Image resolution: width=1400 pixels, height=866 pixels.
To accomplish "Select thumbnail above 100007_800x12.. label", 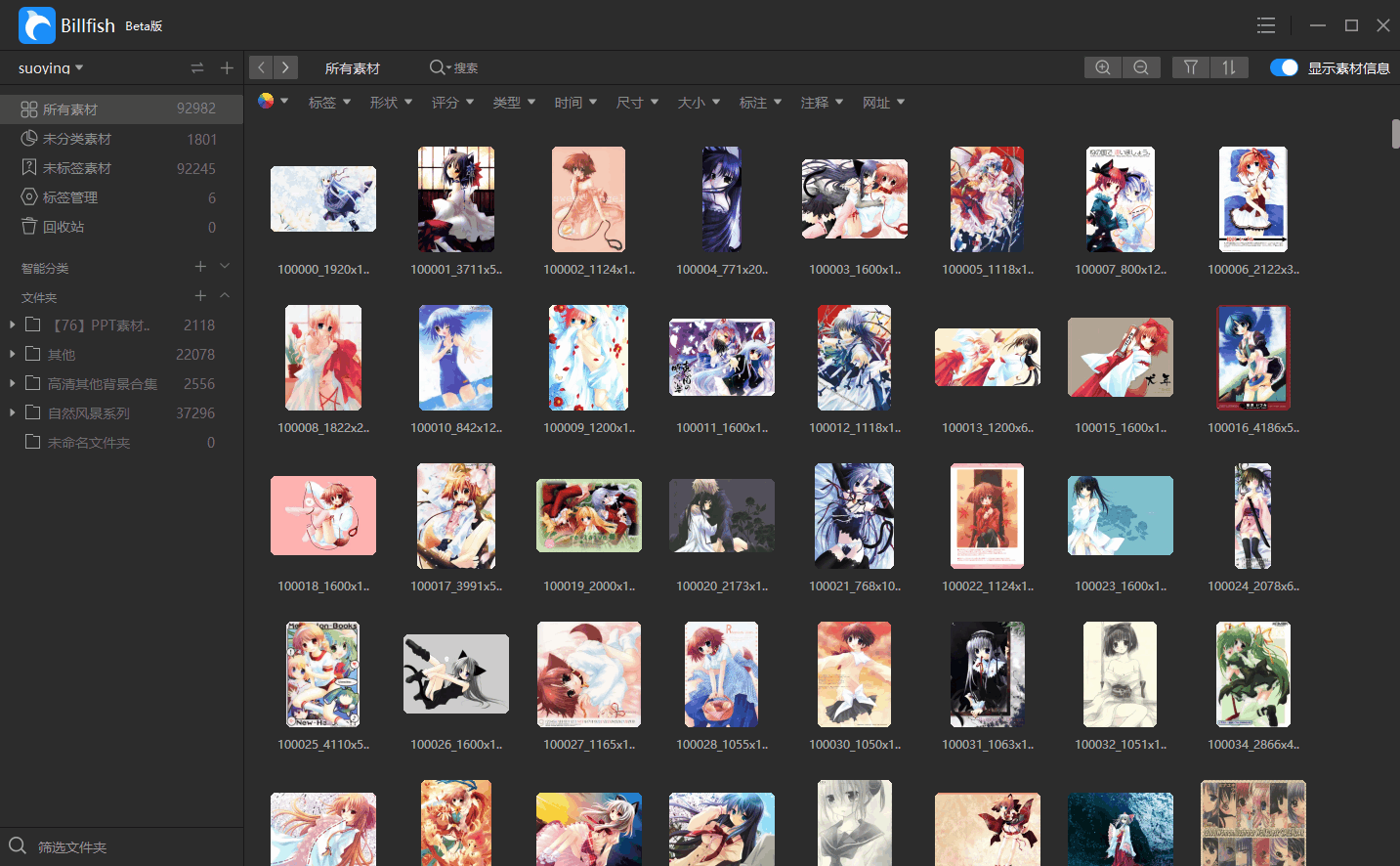I will tap(1121, 199).
